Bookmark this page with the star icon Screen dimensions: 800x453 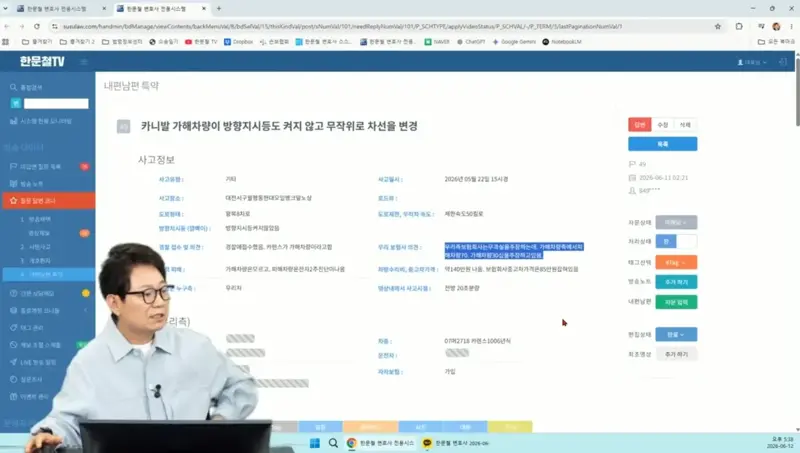pos(717,27)
